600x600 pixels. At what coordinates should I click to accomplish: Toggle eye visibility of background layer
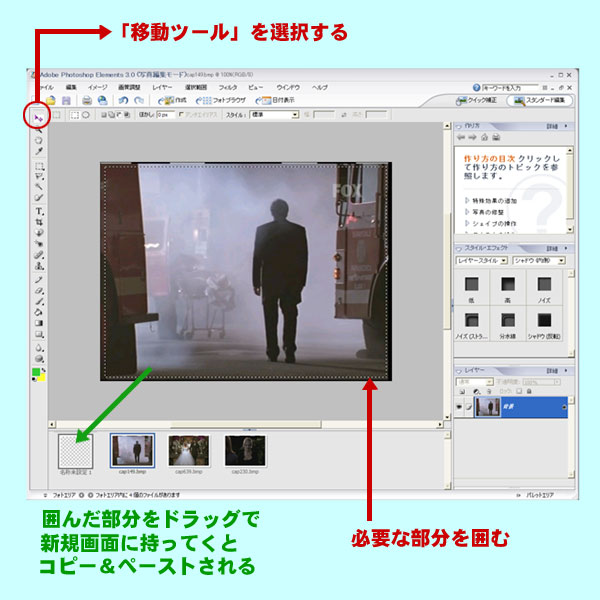(459, 407)
